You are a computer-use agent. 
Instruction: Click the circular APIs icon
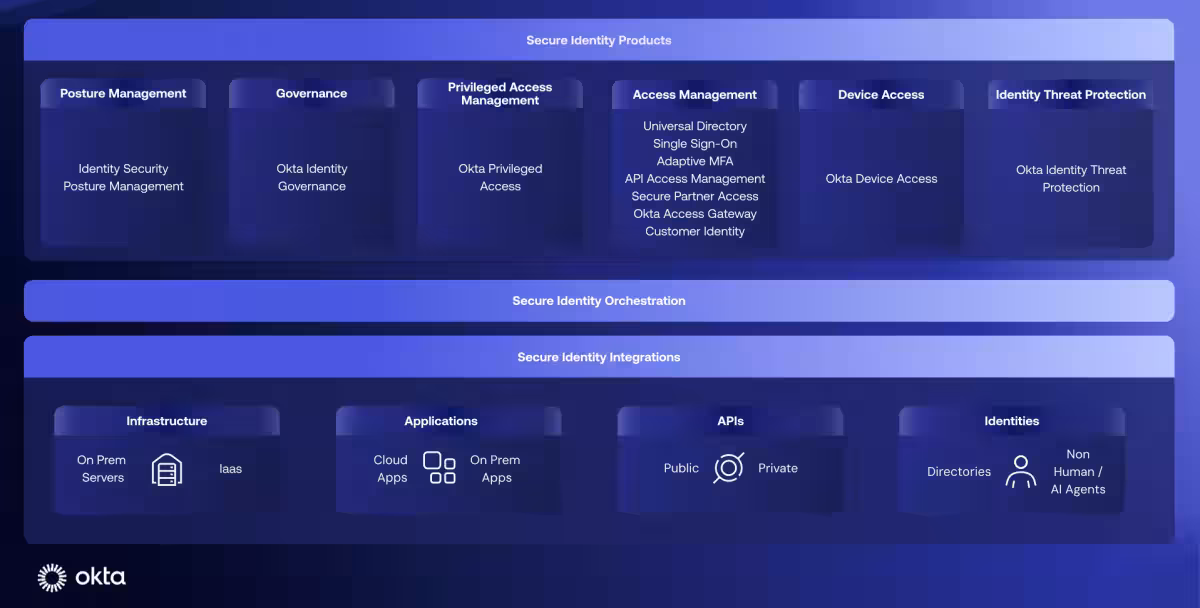[729, 468]
